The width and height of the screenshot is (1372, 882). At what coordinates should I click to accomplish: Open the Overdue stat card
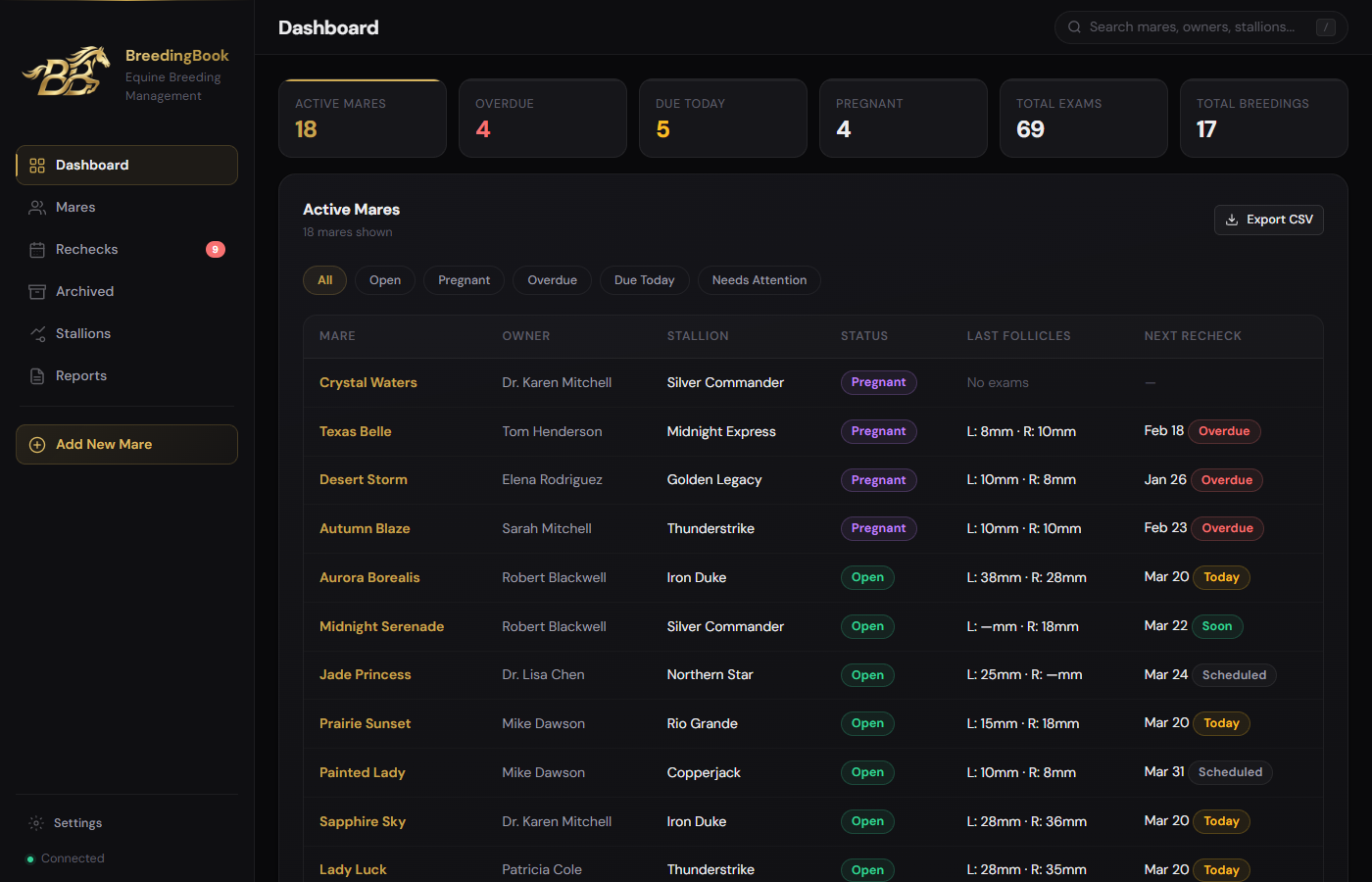point(543,119)
